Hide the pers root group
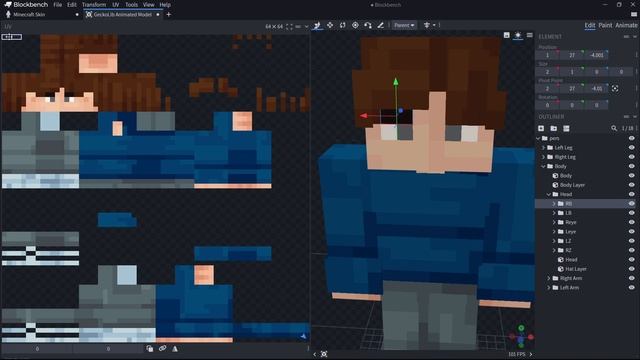Image resolution: width=640 pixels, height=360 pixels. 631,138
